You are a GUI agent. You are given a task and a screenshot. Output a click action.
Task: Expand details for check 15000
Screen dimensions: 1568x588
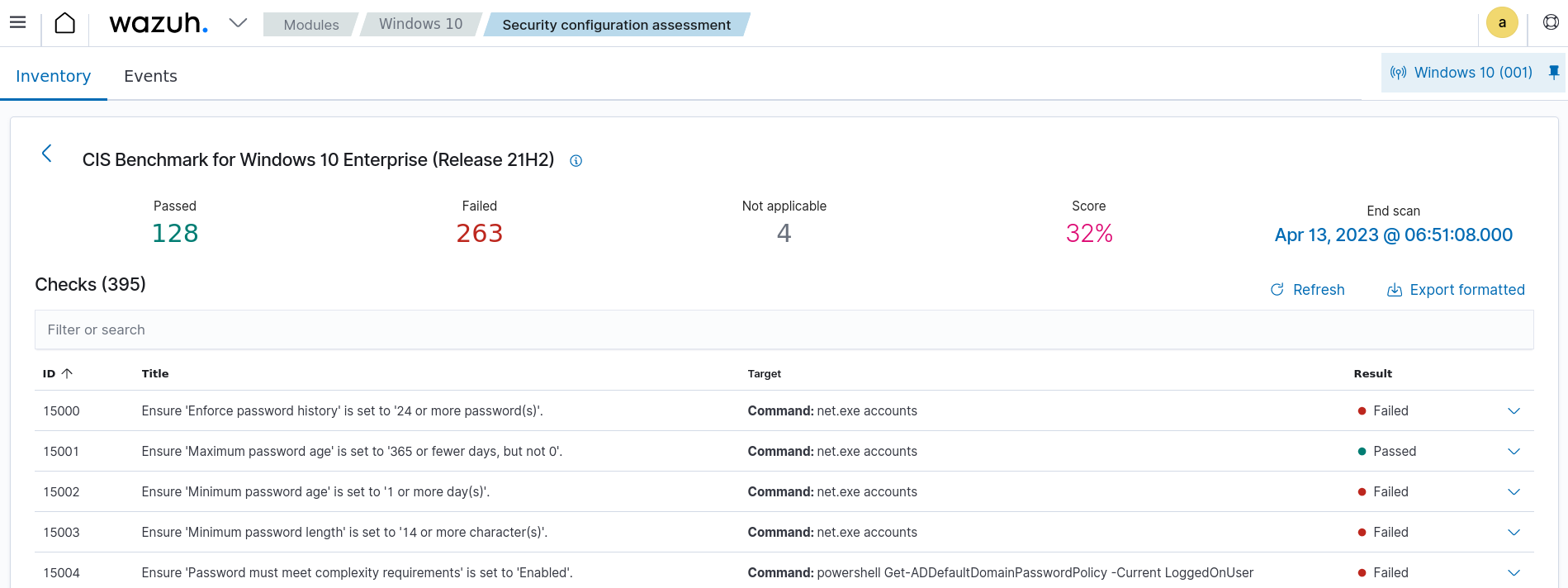click(1514, 411)
